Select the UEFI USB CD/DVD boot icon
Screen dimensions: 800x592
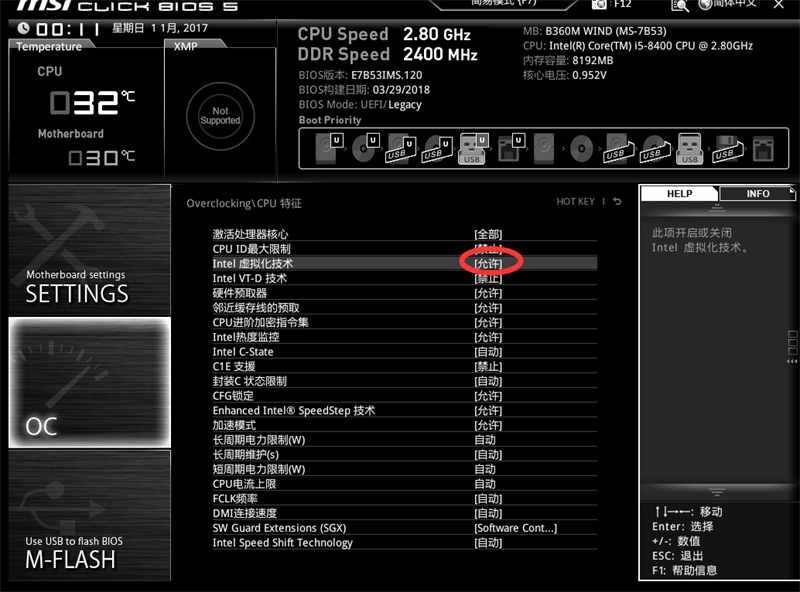pos(437,149)
